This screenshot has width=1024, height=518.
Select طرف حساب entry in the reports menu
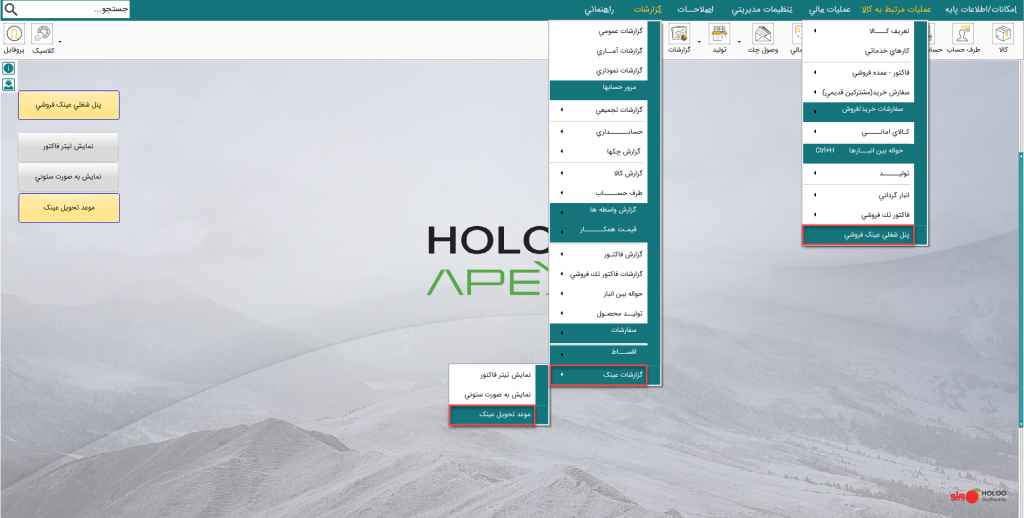click(x=598, y=193)
